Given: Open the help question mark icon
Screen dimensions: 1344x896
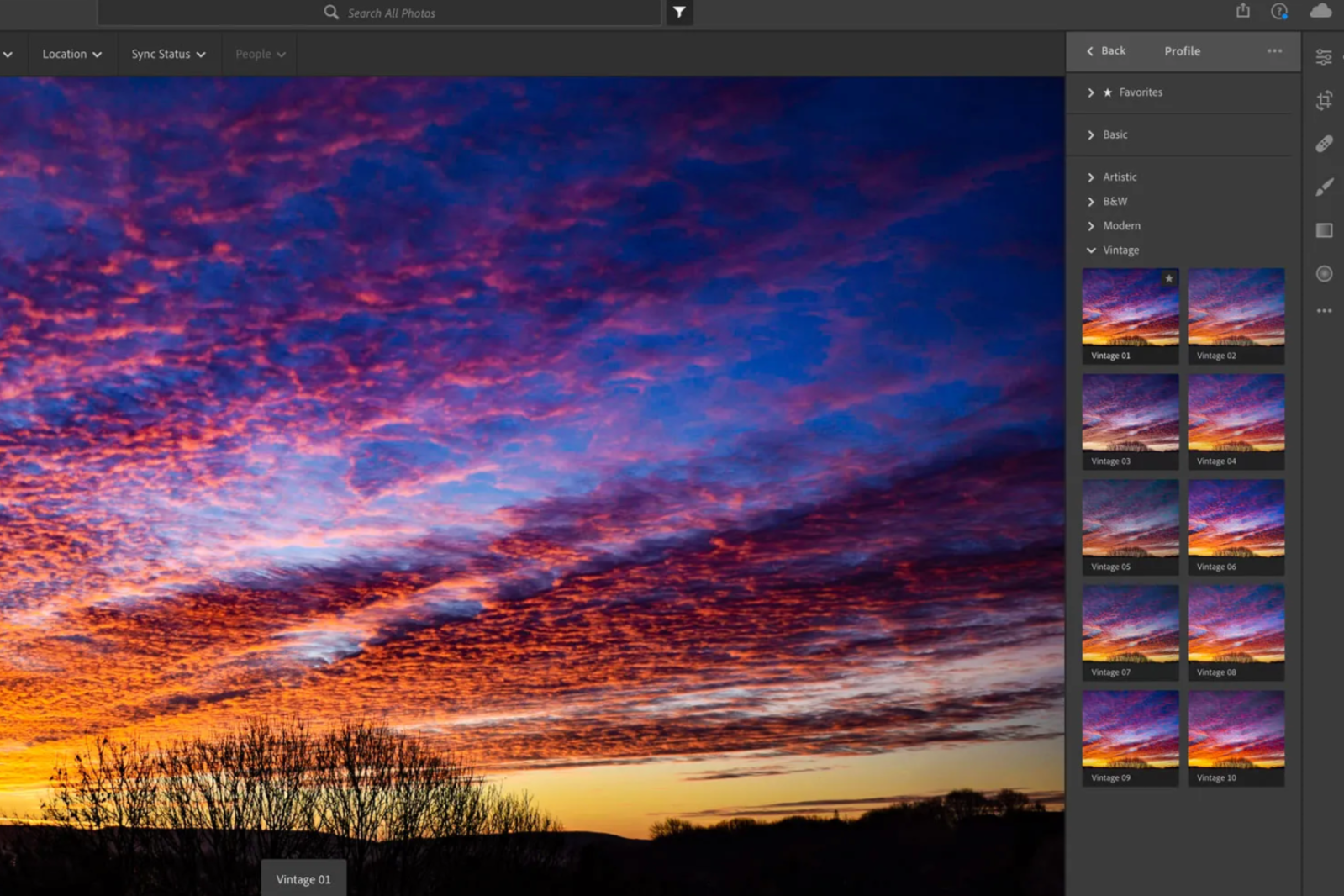Looking at the screenshot, I should tap(1278, 11).
